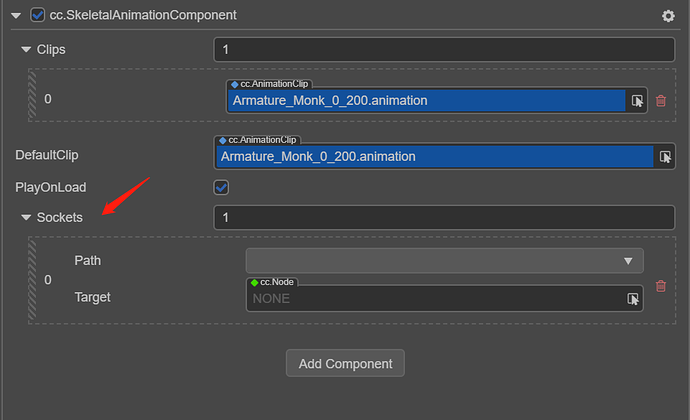Viewport: 690px width, 420px height.
Task: Collapse the cc.SkeletalAnimationComponent section
Action: 15,16
